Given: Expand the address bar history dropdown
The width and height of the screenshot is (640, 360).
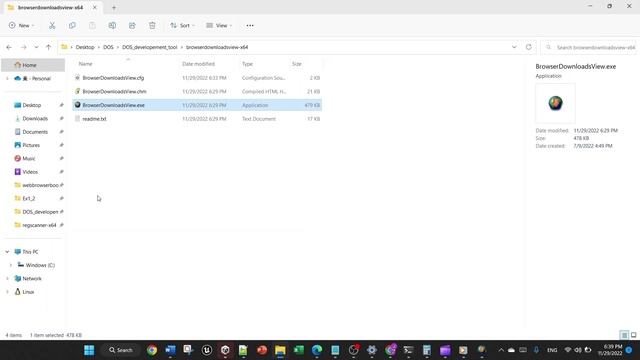Looking at the screenshot, I should [514, 47].
